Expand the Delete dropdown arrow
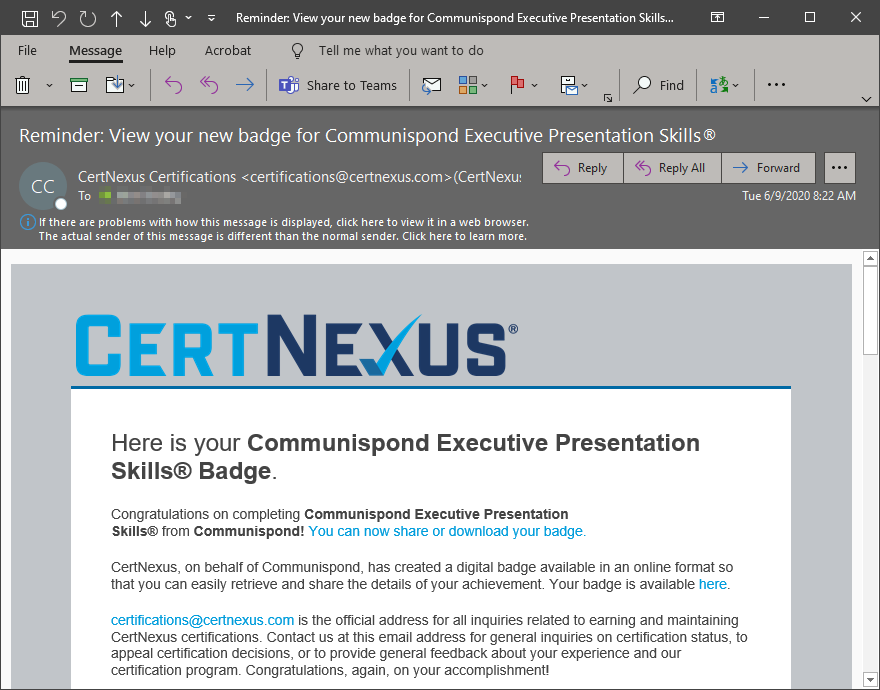The width and height of the screenshot is (880, 690). click(x=49, y=85)
